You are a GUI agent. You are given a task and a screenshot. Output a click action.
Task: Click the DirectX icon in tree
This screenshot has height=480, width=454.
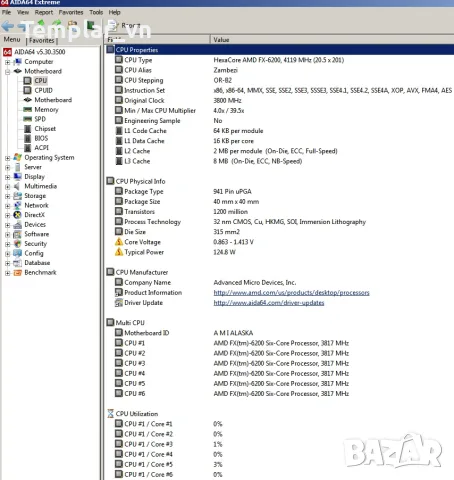coord(17,215)
